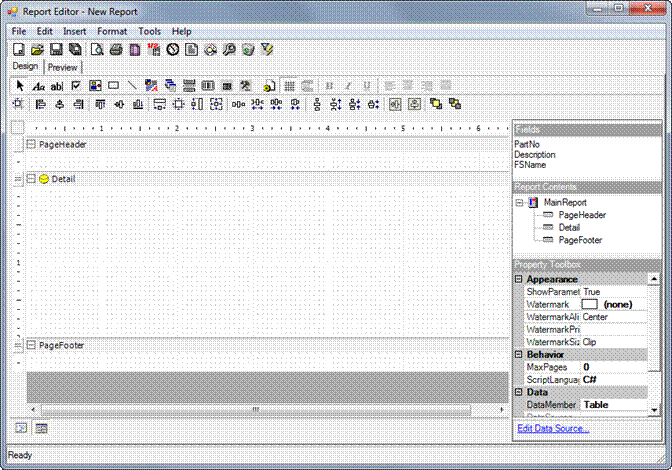Viewport: 672px width, 470px height.
Task: Select the Line drawing tool
Action: tap(132, 86)
